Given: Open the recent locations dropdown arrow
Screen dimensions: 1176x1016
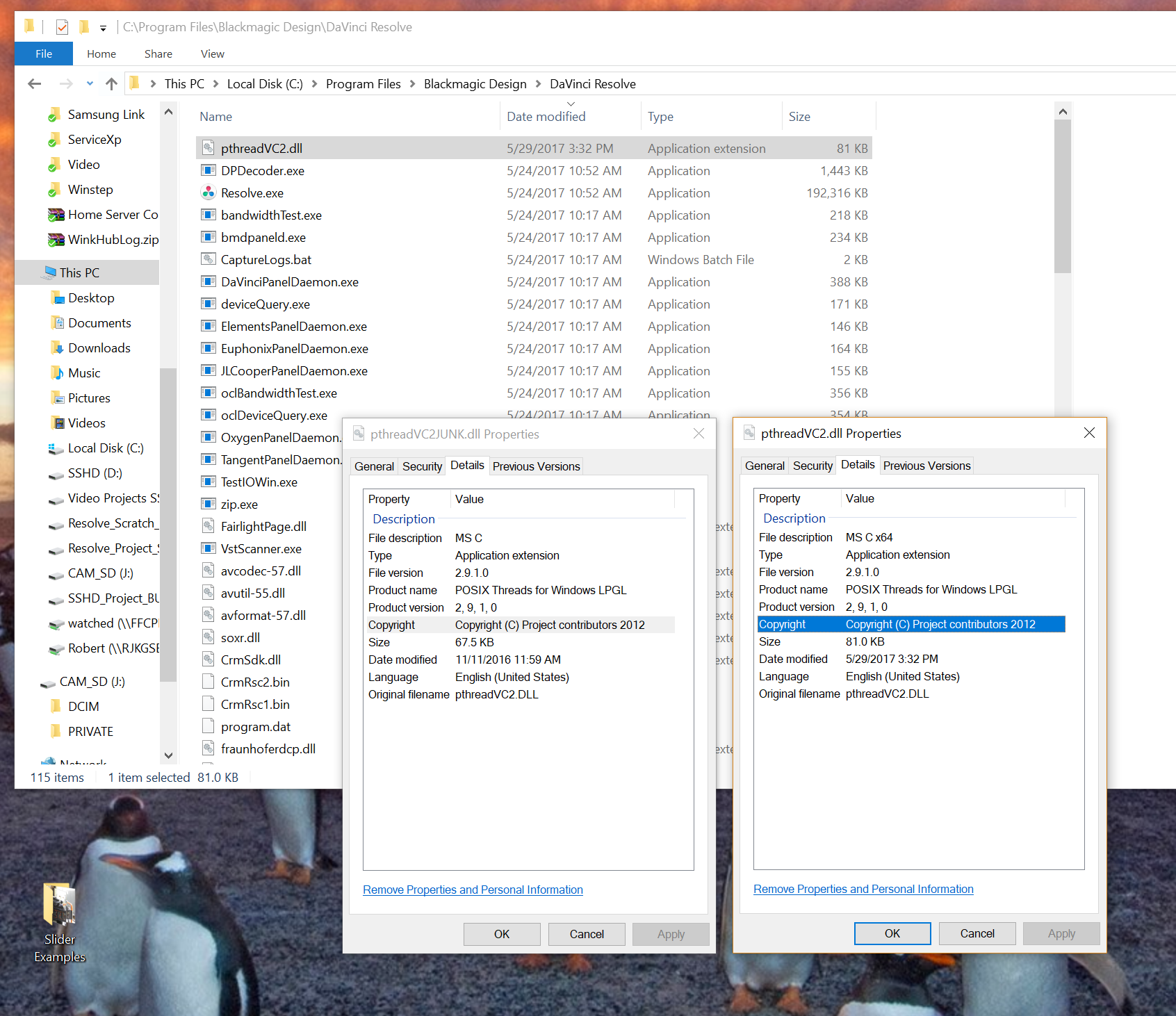Looking at the screenshot, I should point(90,84).
